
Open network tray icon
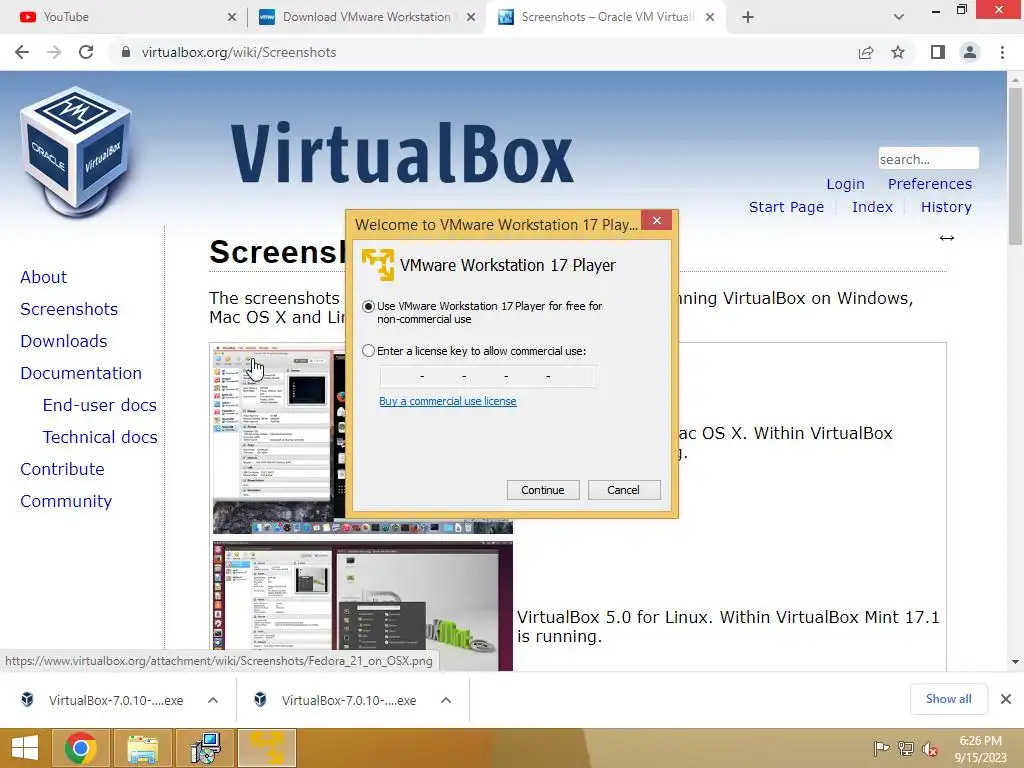[906, 749]
